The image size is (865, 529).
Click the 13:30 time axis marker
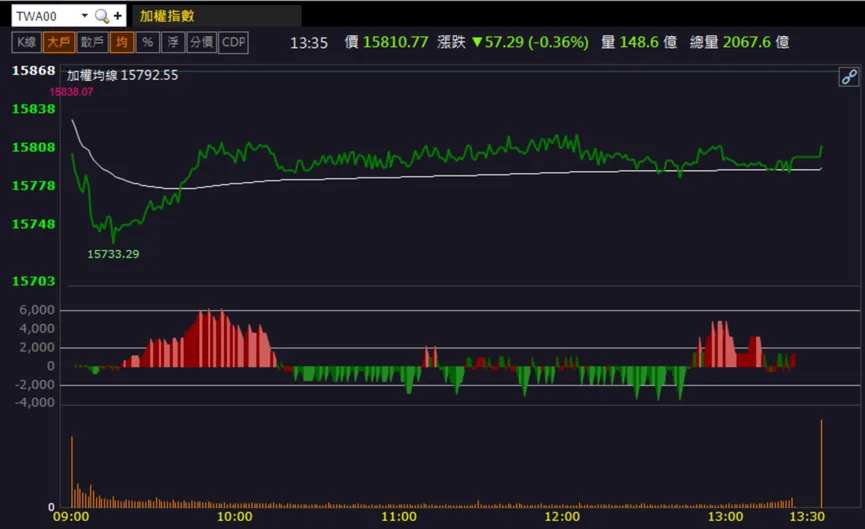pyautogui.click(x=807, y=517)
